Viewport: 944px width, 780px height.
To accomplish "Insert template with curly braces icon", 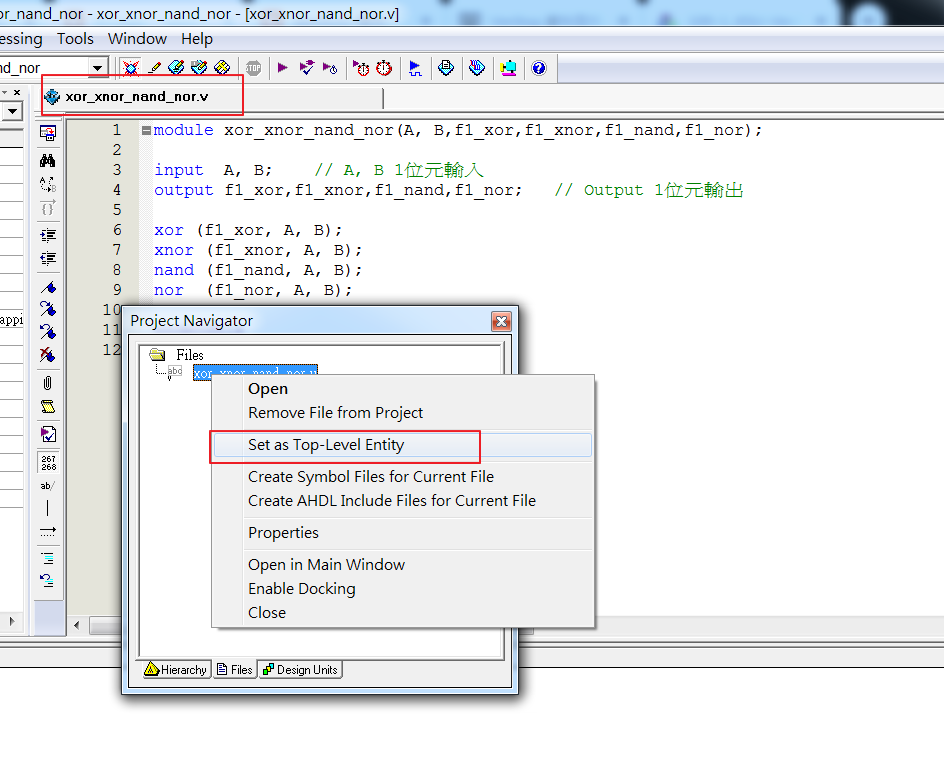I will click(46, 208).
